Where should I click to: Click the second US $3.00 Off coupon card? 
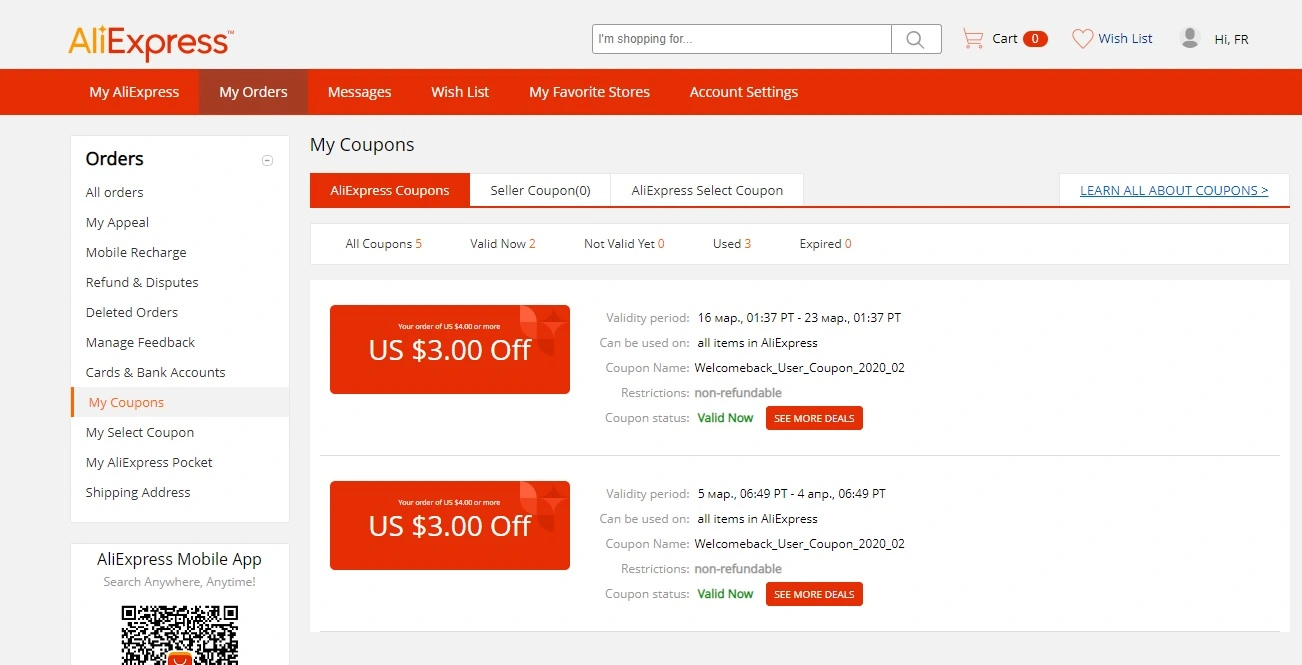(450, 525)
